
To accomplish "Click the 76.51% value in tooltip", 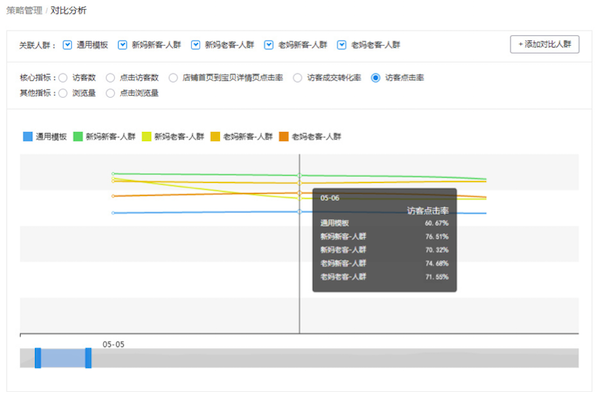I will (x=437, y=237).
